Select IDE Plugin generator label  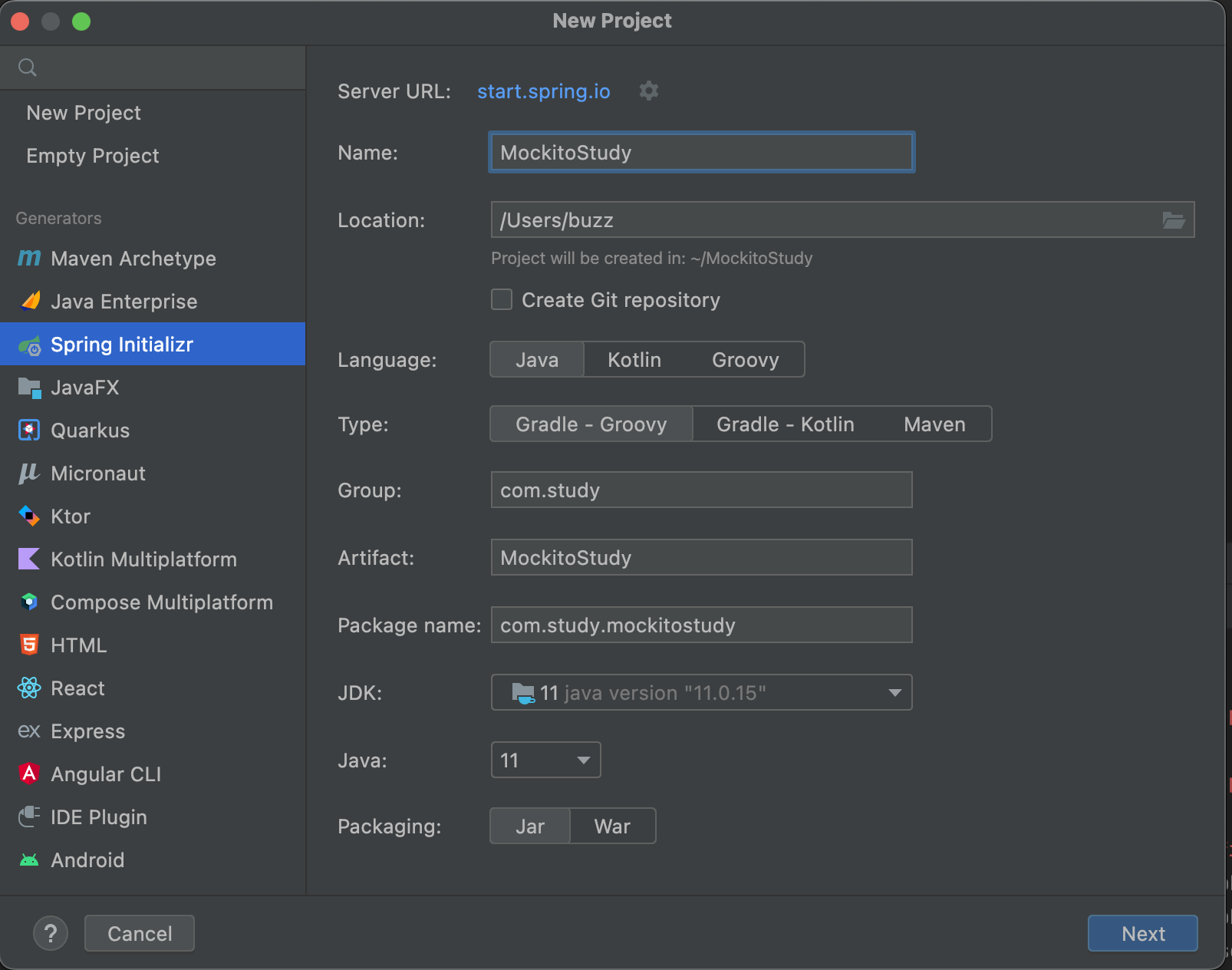point(99,817)
